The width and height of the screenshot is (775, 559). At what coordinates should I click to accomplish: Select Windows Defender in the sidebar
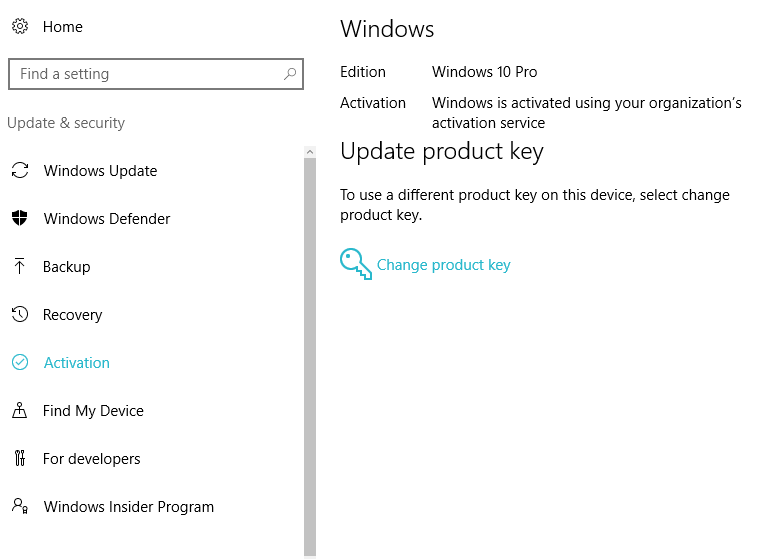107,219
